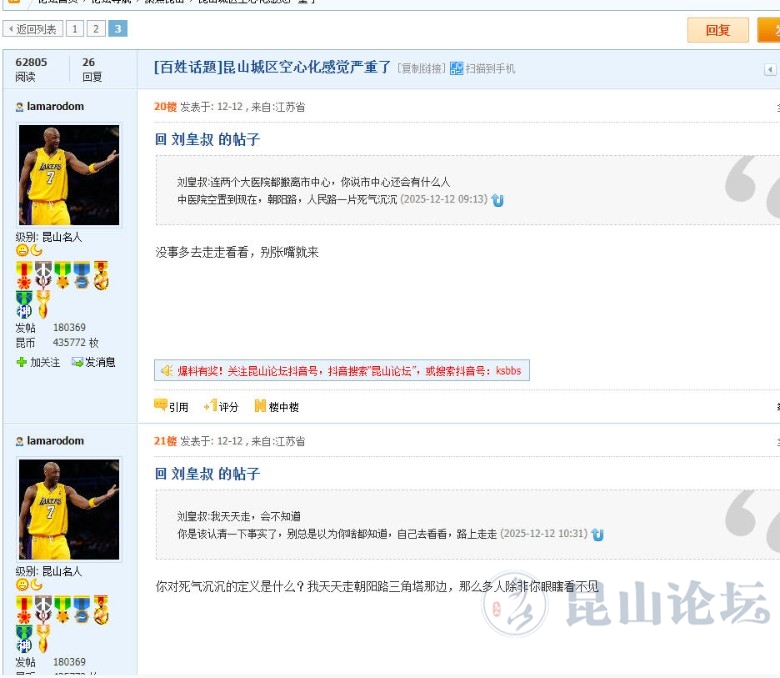The width and height of the screenshot is (780, 678).
Task: Click 评分 to rate post 20
Action: point(222,407)
